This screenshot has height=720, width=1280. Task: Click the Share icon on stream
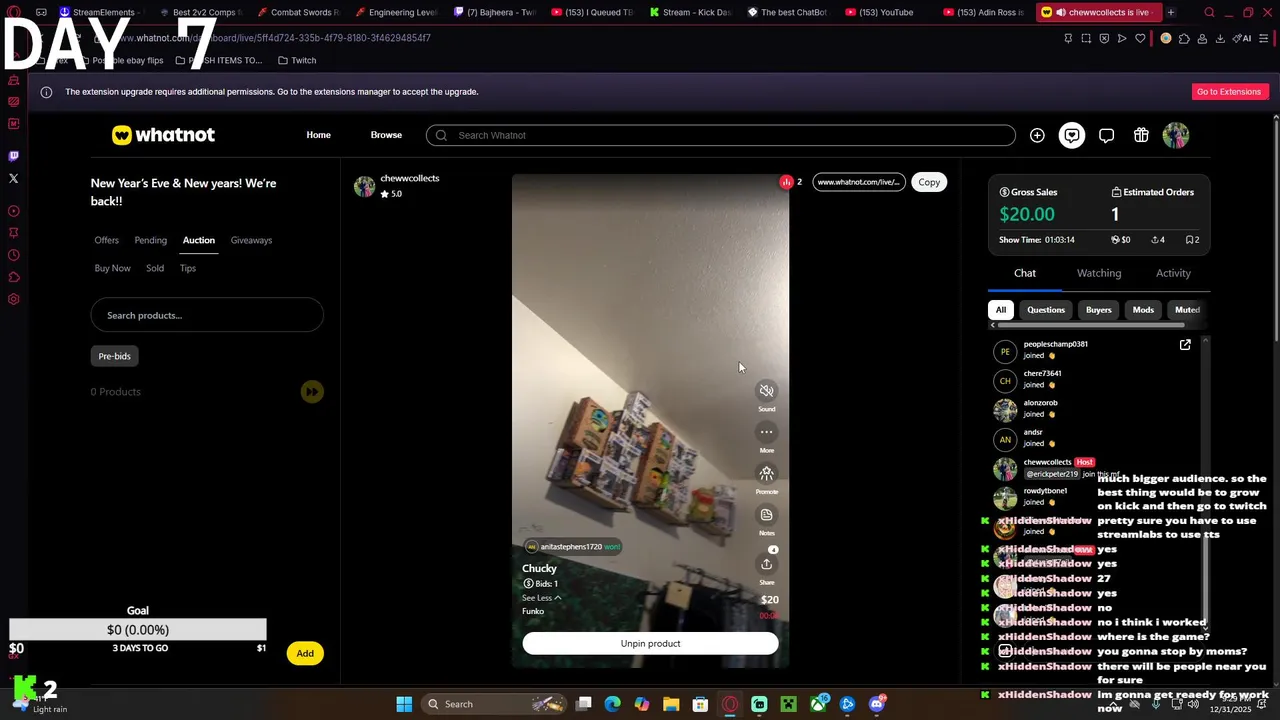pyautogui.click(x=766, y=564)
